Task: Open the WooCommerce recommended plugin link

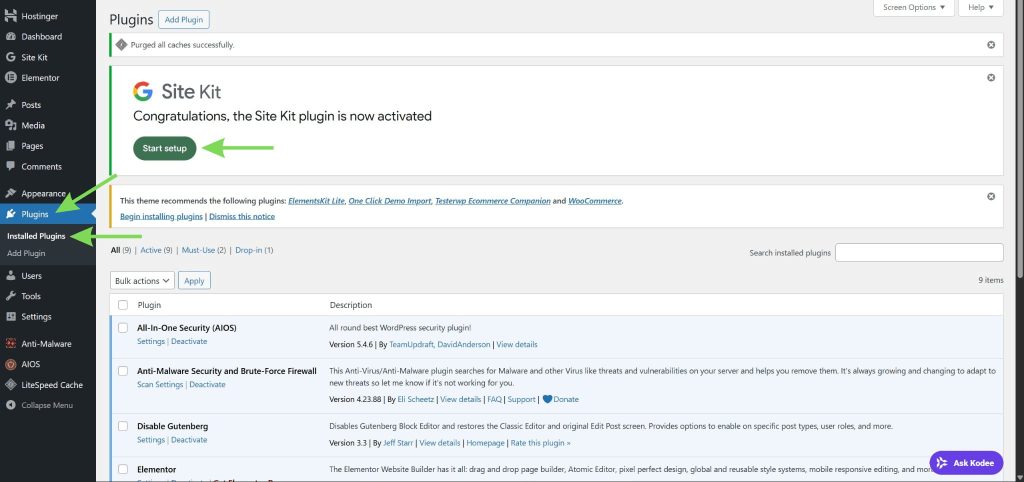Action: [x=595, y=201]
